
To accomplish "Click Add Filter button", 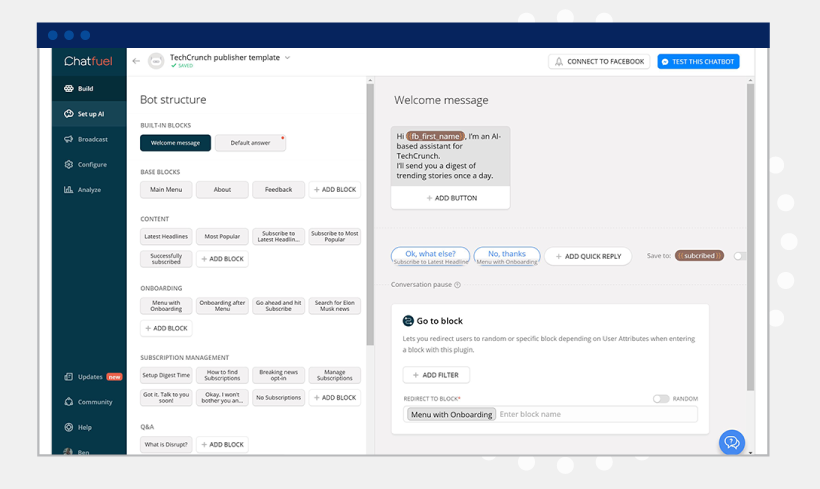I will click(436, 375).
